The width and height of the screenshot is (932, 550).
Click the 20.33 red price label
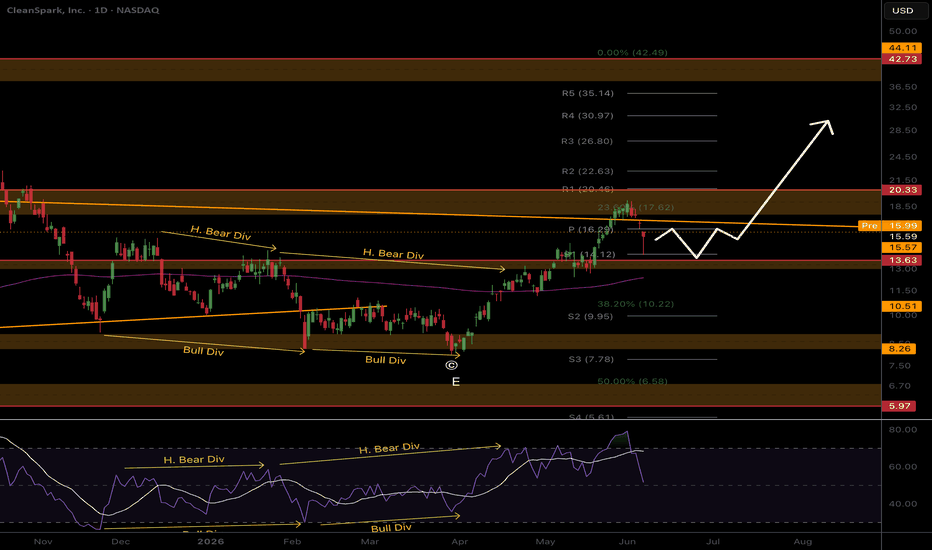(902, 190)
